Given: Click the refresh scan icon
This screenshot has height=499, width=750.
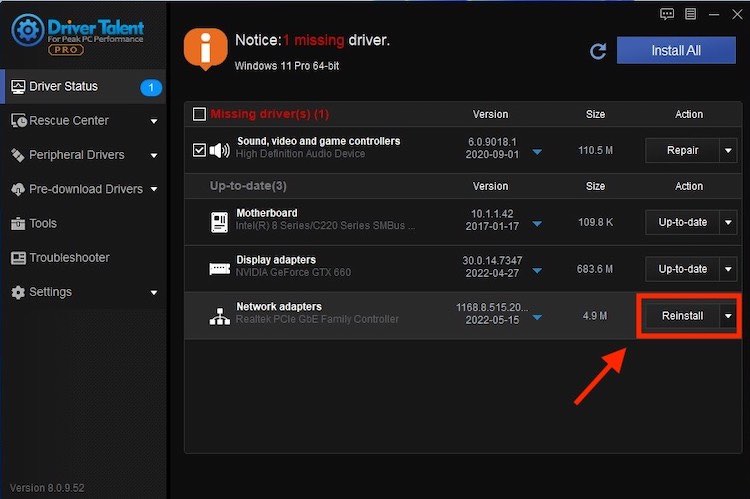Looking at the screenshot, I should [x=598, y=51].
